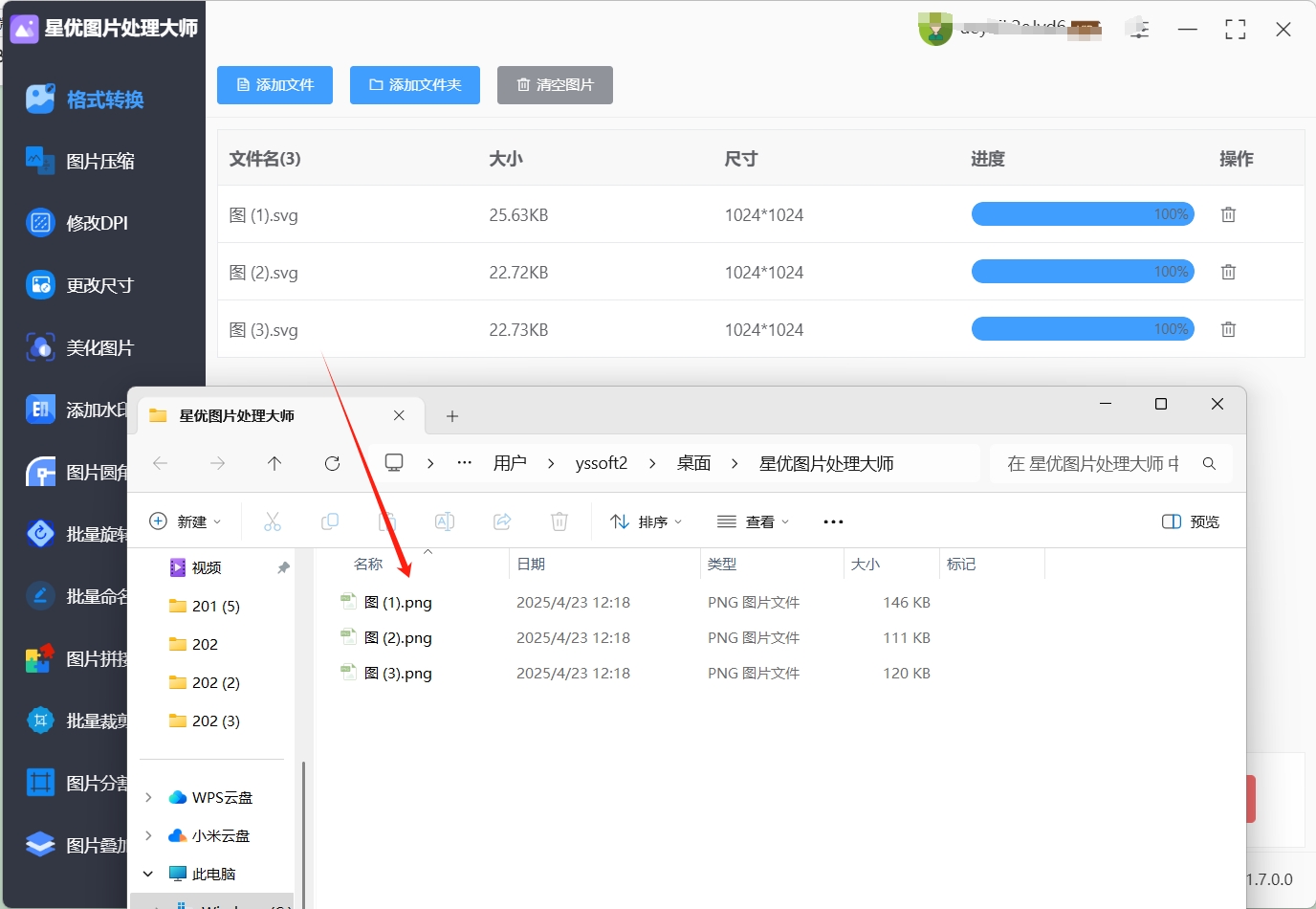Go back in File Explorer
1316x909 pixels.
pos(161,463)
